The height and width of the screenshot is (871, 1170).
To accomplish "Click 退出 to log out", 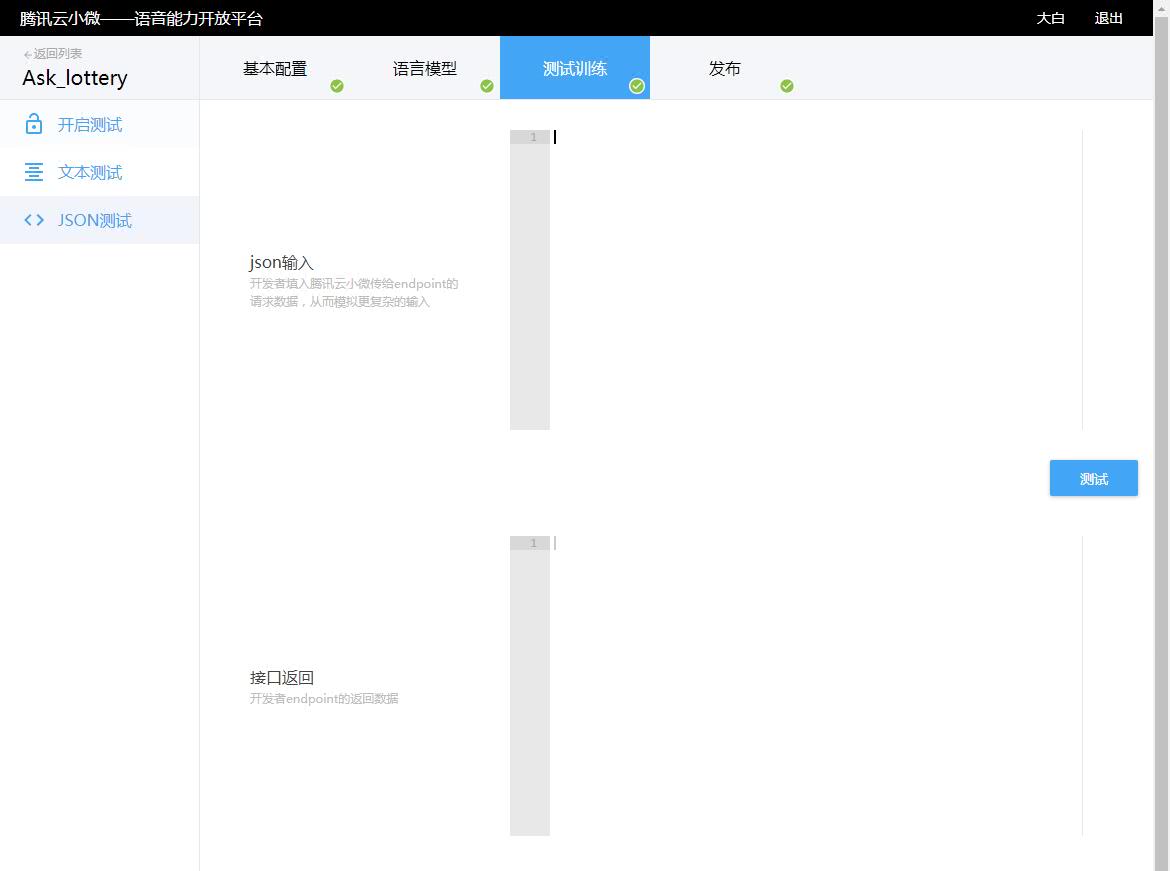I will click(1108, 18).
